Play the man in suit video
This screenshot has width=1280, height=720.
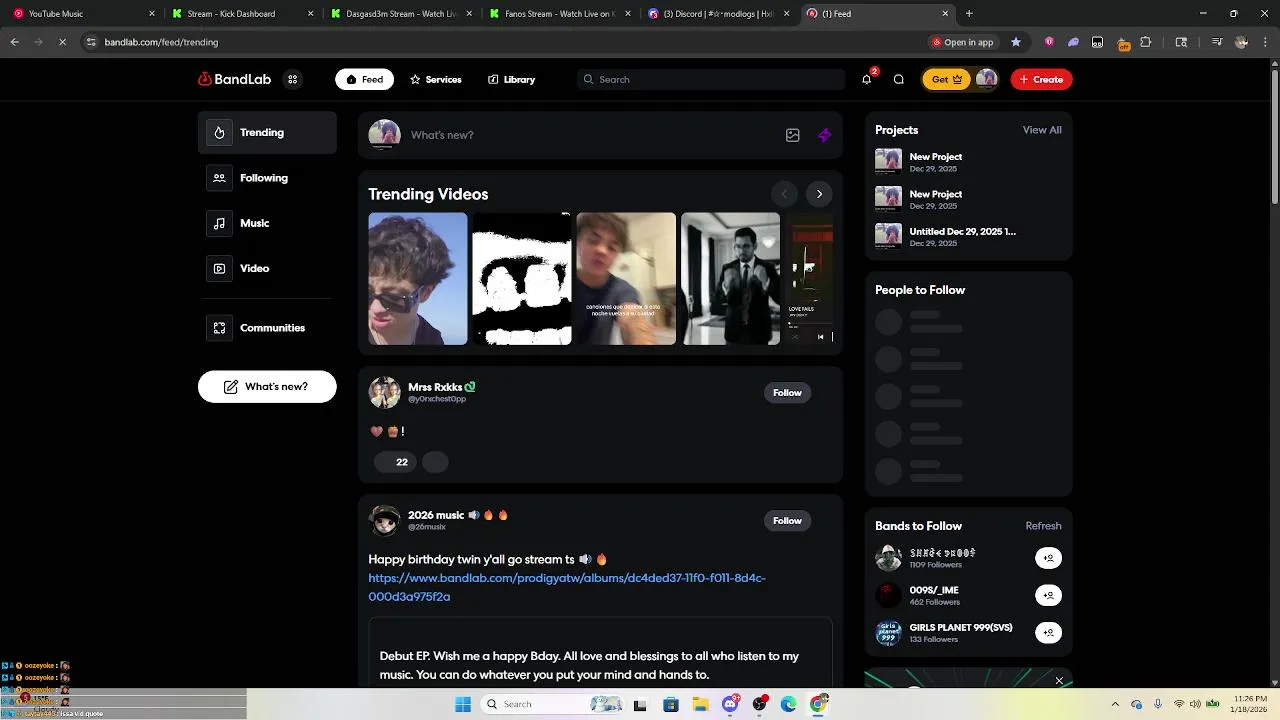(731, 279)
